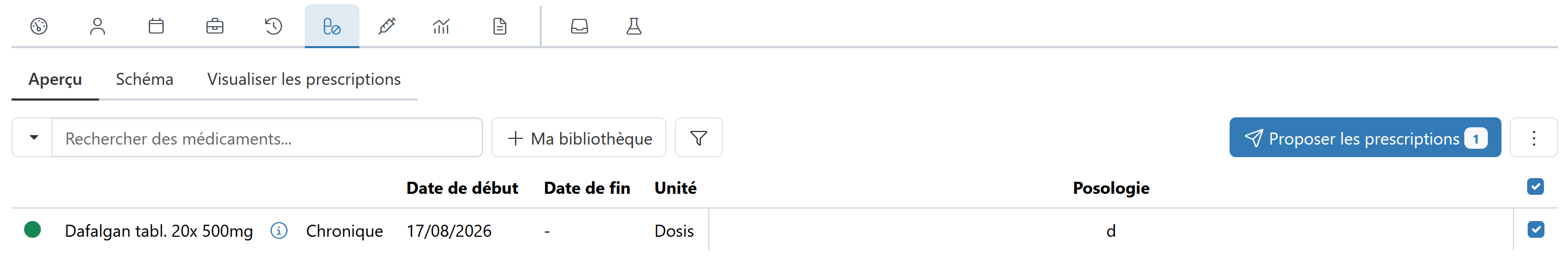Open the laboratory flask icon
Image resolution: width=1568 pixels, height=264 pixels.
click(x=634, y=26)
